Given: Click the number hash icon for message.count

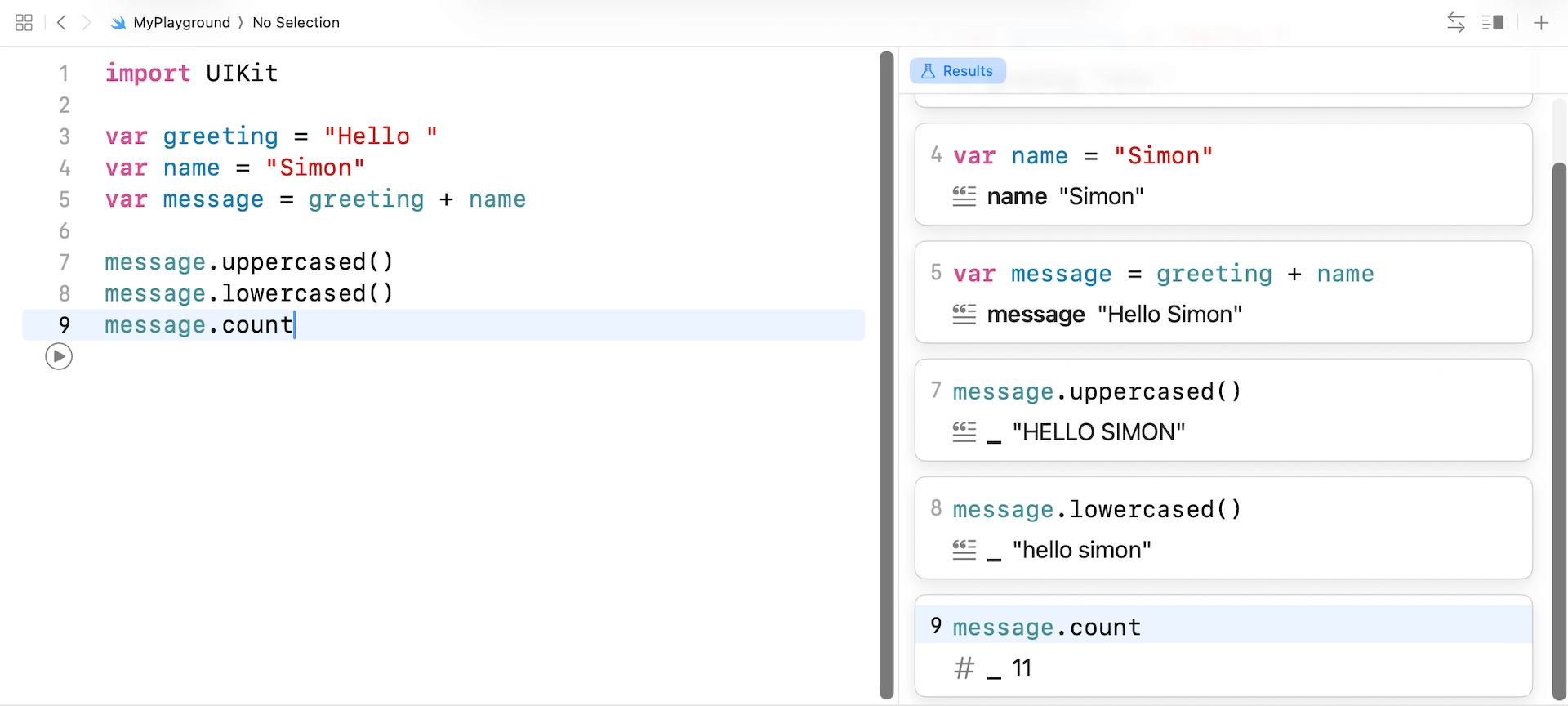Looking at the screenshot, I should coord(964,668).
